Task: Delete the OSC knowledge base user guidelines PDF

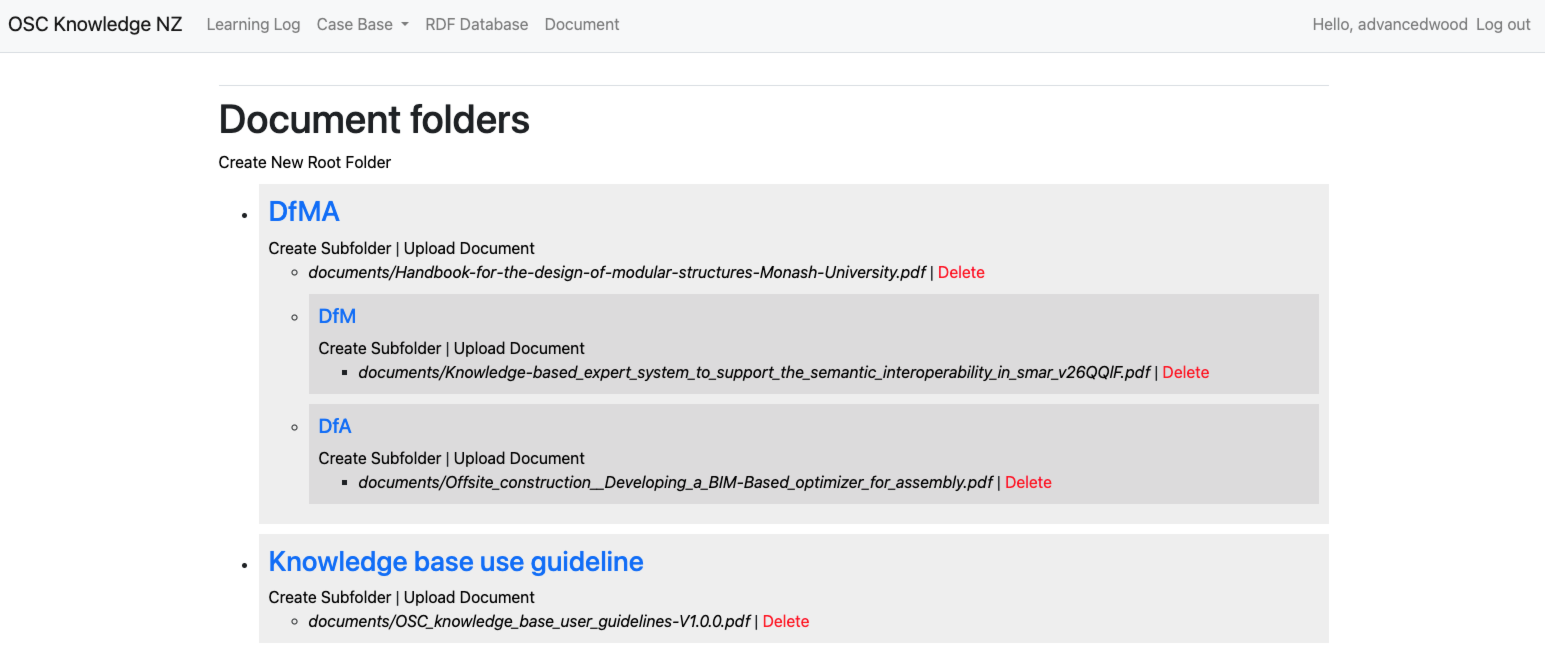Action: (786, 620)
